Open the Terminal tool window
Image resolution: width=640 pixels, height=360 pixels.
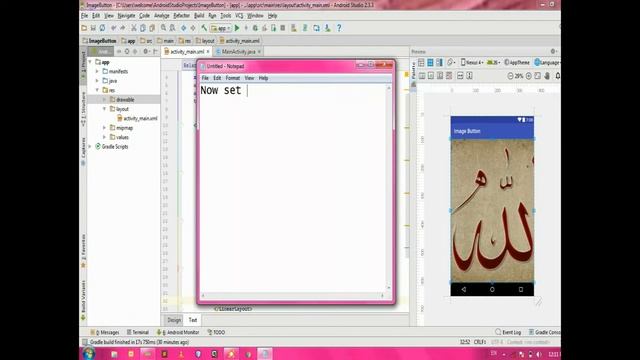click(x=138, y=332)
